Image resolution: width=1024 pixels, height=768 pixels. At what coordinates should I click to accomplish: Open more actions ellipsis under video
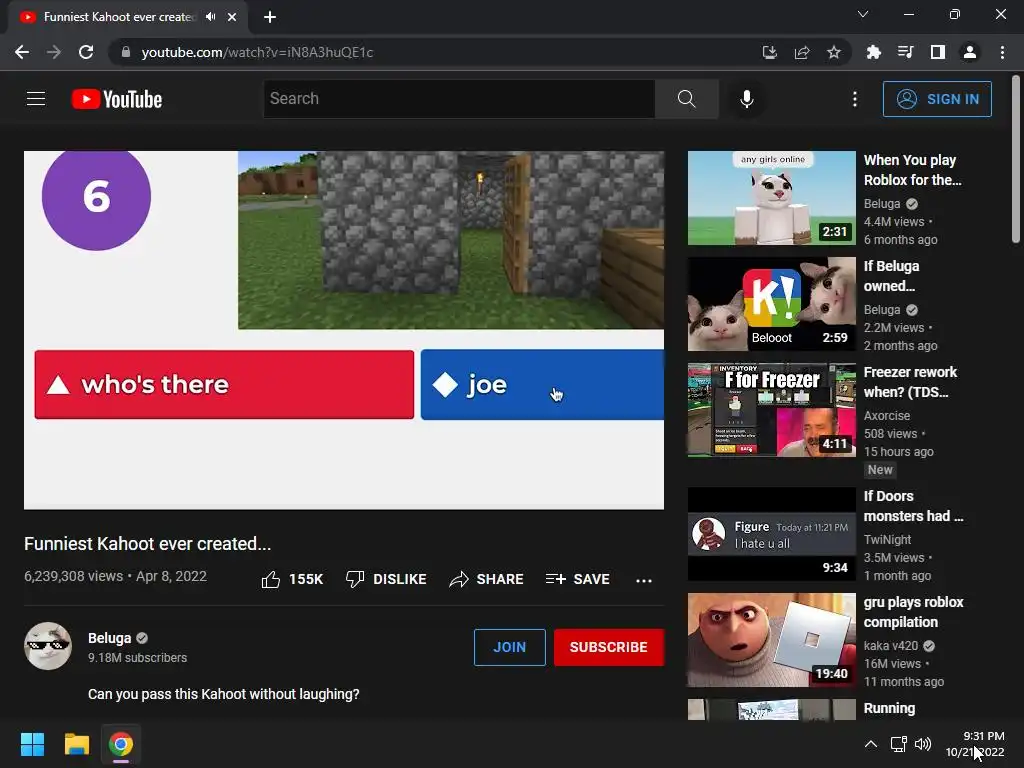point(644,580)
